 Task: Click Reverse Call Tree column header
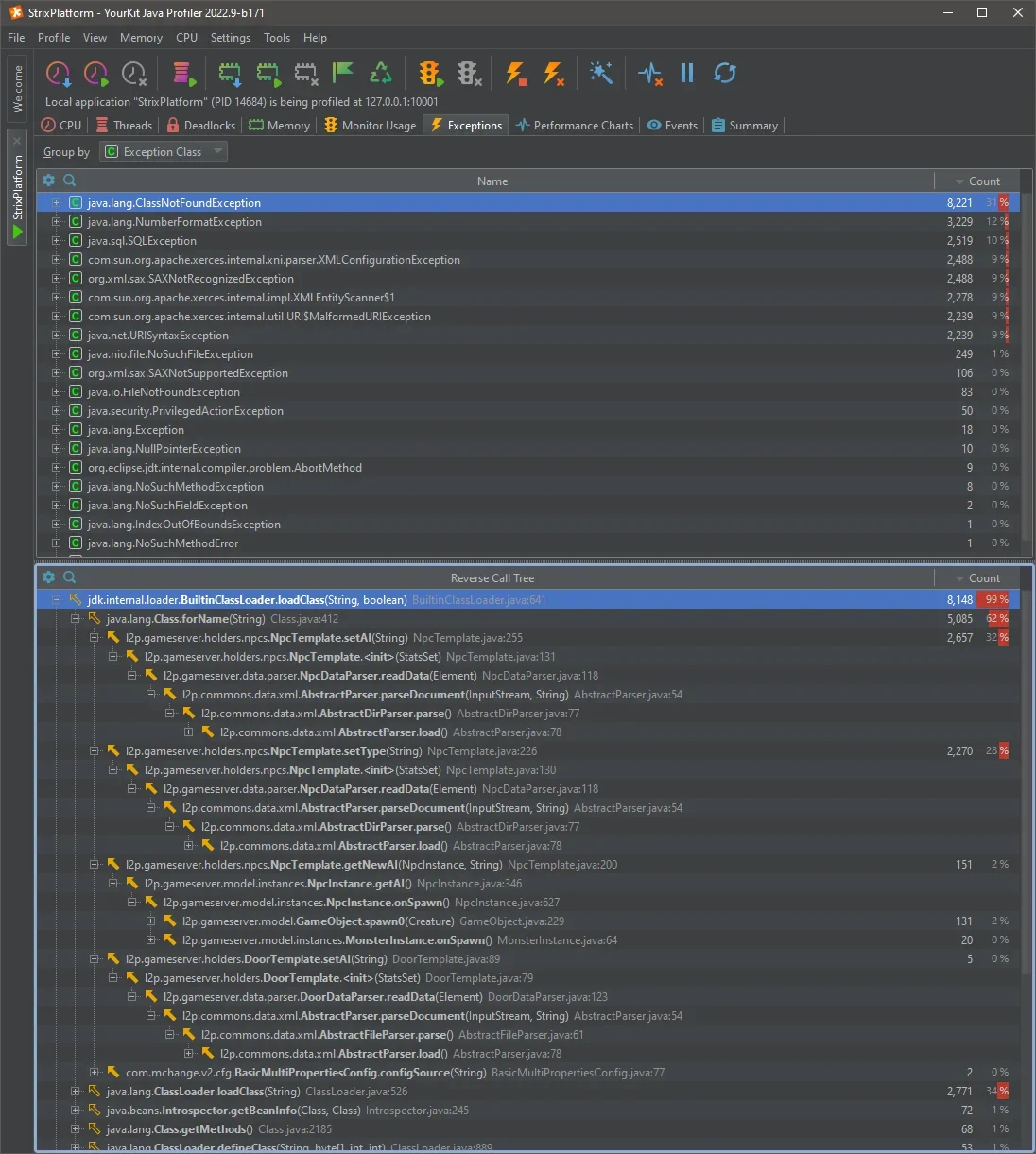click(492, 577)
